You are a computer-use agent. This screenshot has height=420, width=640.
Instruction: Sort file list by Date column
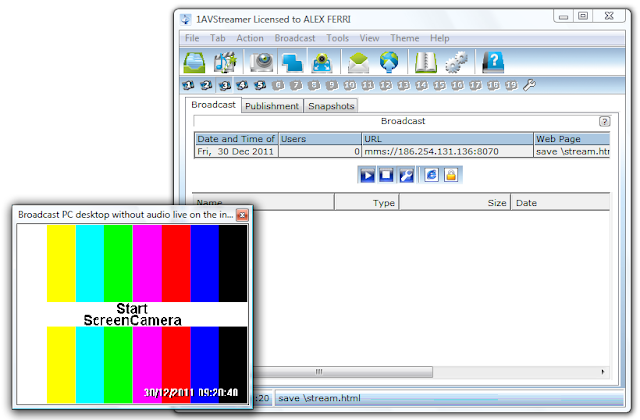(x=560, y=203)
